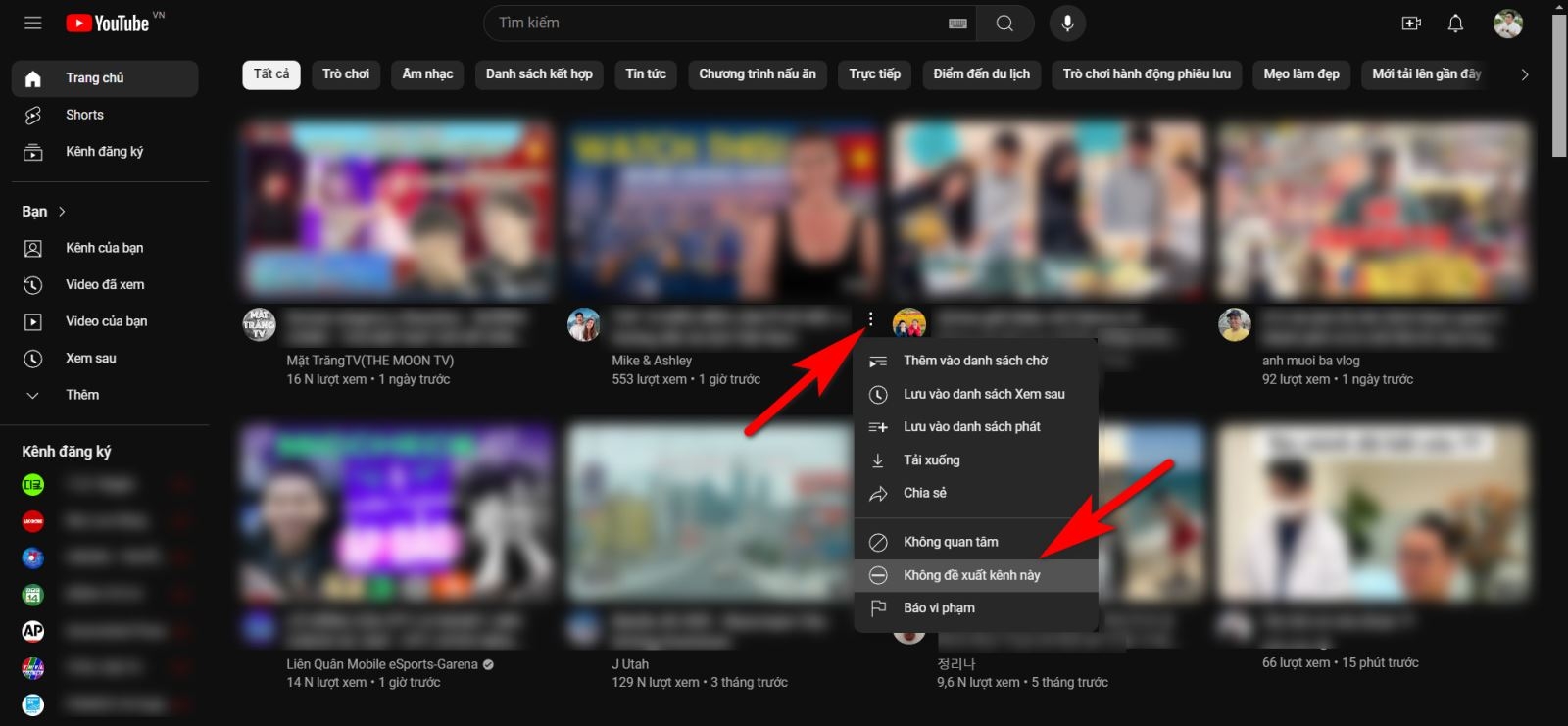
Task: Open Mặt TrăngTV(THE MOON TV) channel link
Action: (370, 361)
